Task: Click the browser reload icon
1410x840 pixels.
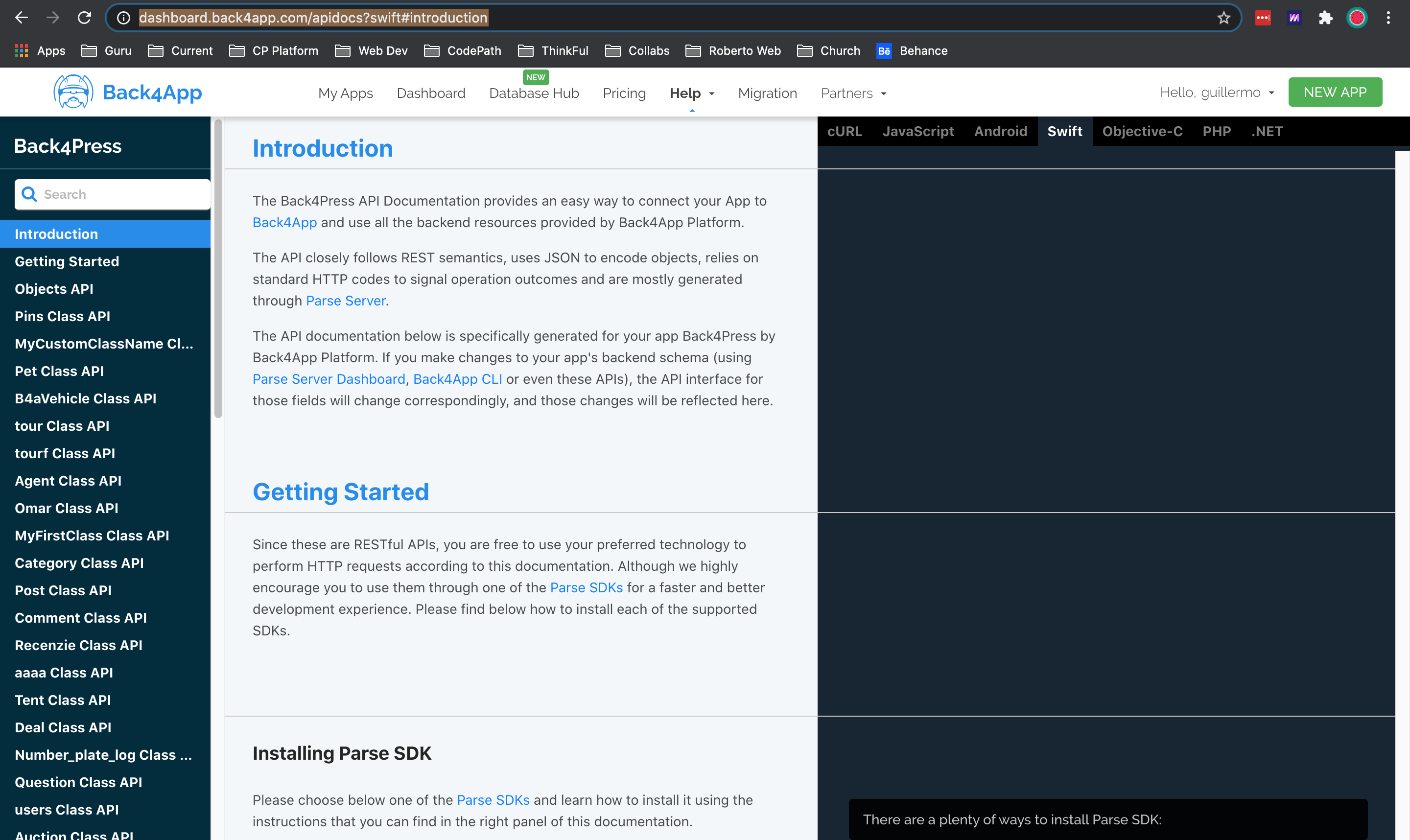Action: tap(84, 18)
